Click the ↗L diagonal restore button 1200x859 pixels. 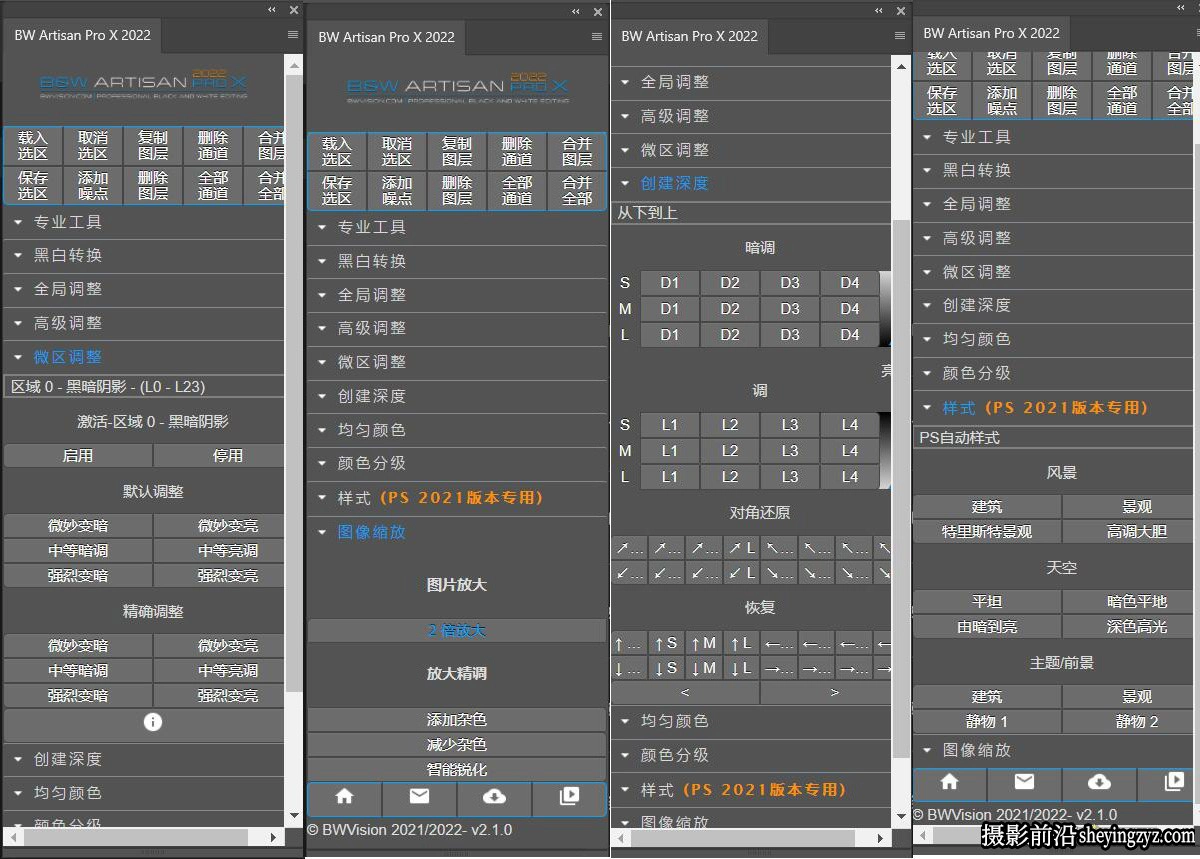coord(741,548)
